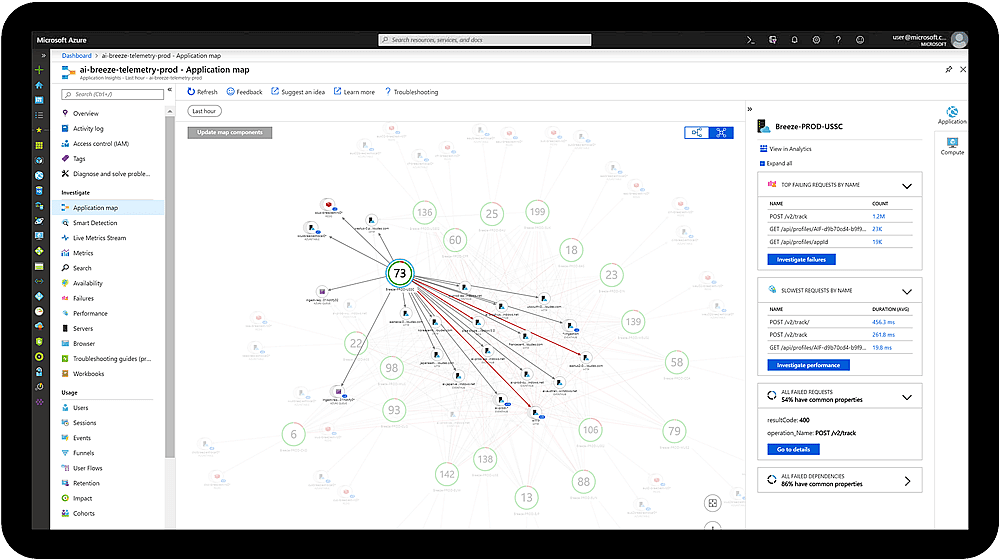Click Expand all in the details pane
This screenshot has height=560, width=1000.
click(776, 163)
